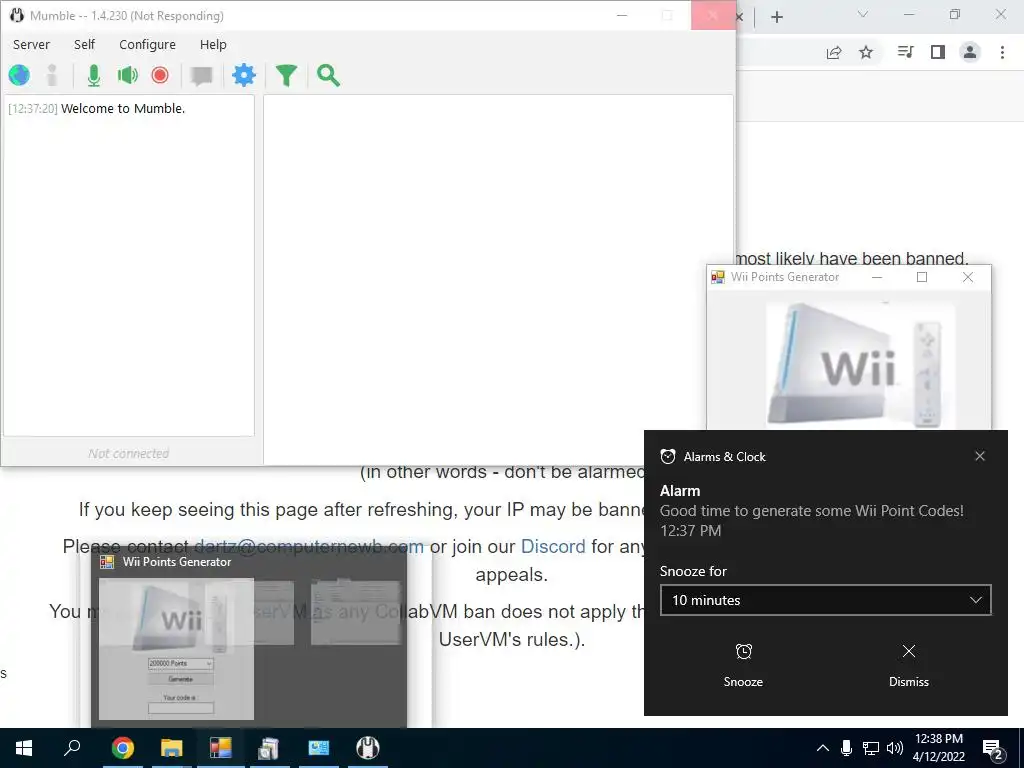Select the third taskbar preview thumbnail
The width and height of the screenshot is (1024, 768).
(x=356, y=611)
